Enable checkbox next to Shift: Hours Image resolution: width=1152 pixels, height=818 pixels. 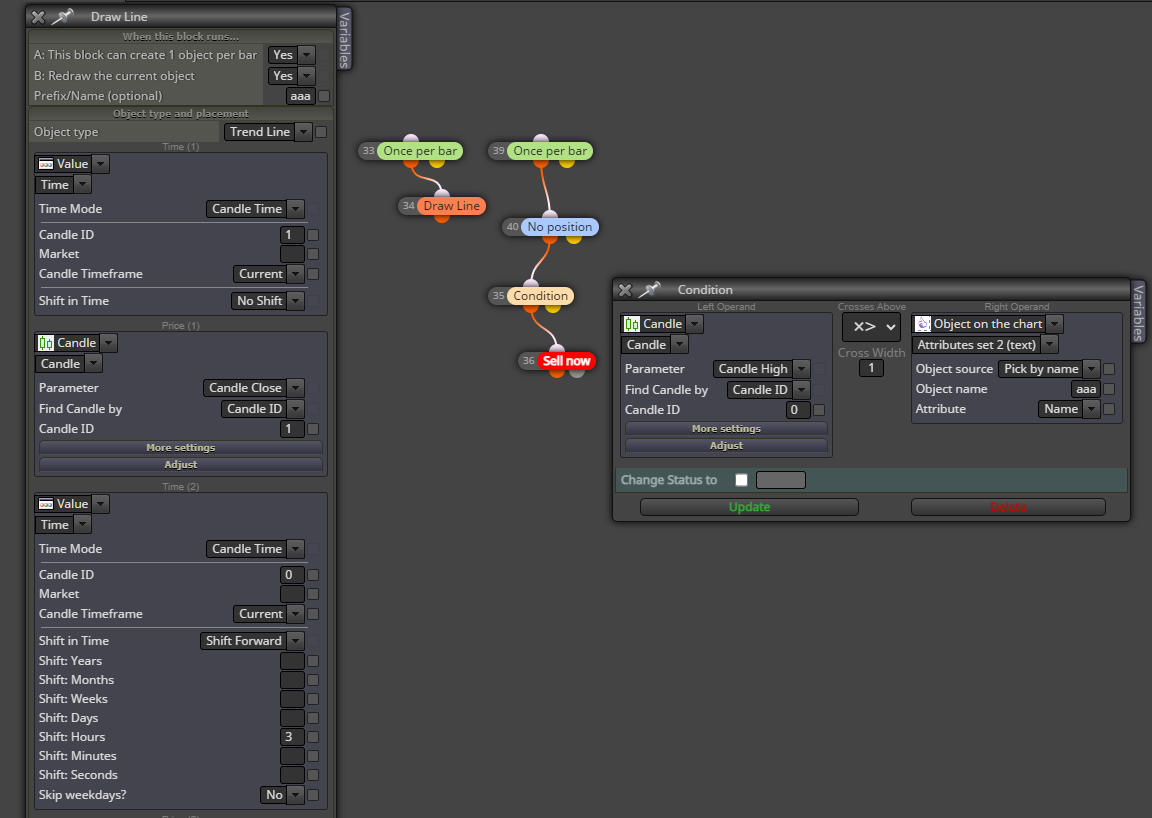(313, 736)
